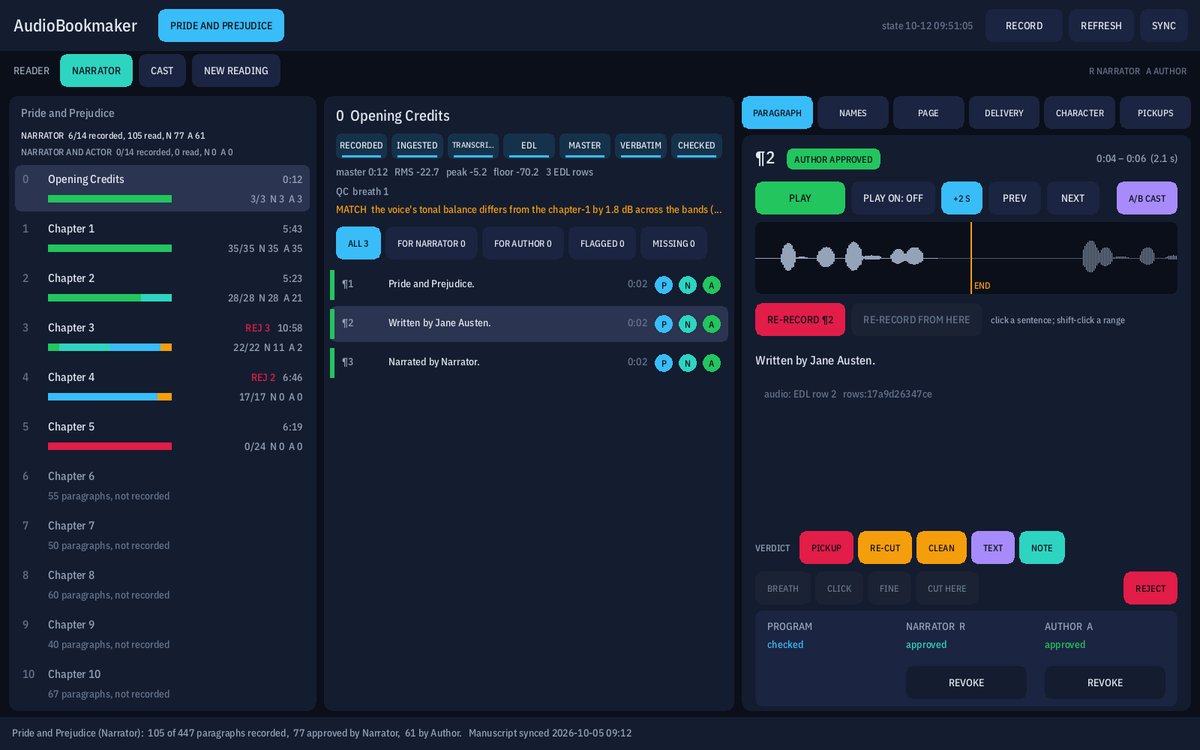Click the P badge on the ¶1 row
The height and width of the screenshot is (750, 1200).
pos(664,285)
